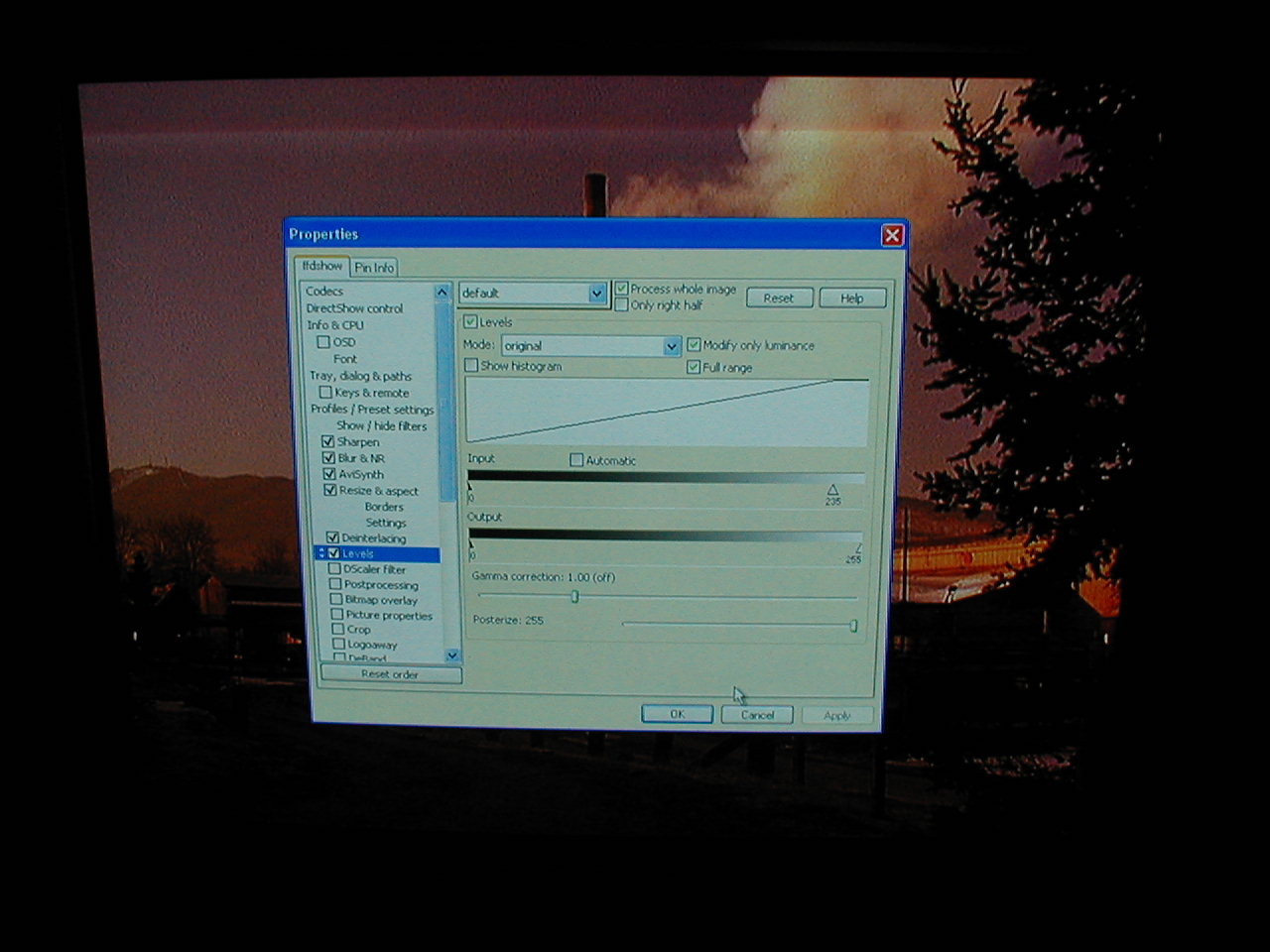
Task: Open the default preset dropdown
Action: pos(596,294)
